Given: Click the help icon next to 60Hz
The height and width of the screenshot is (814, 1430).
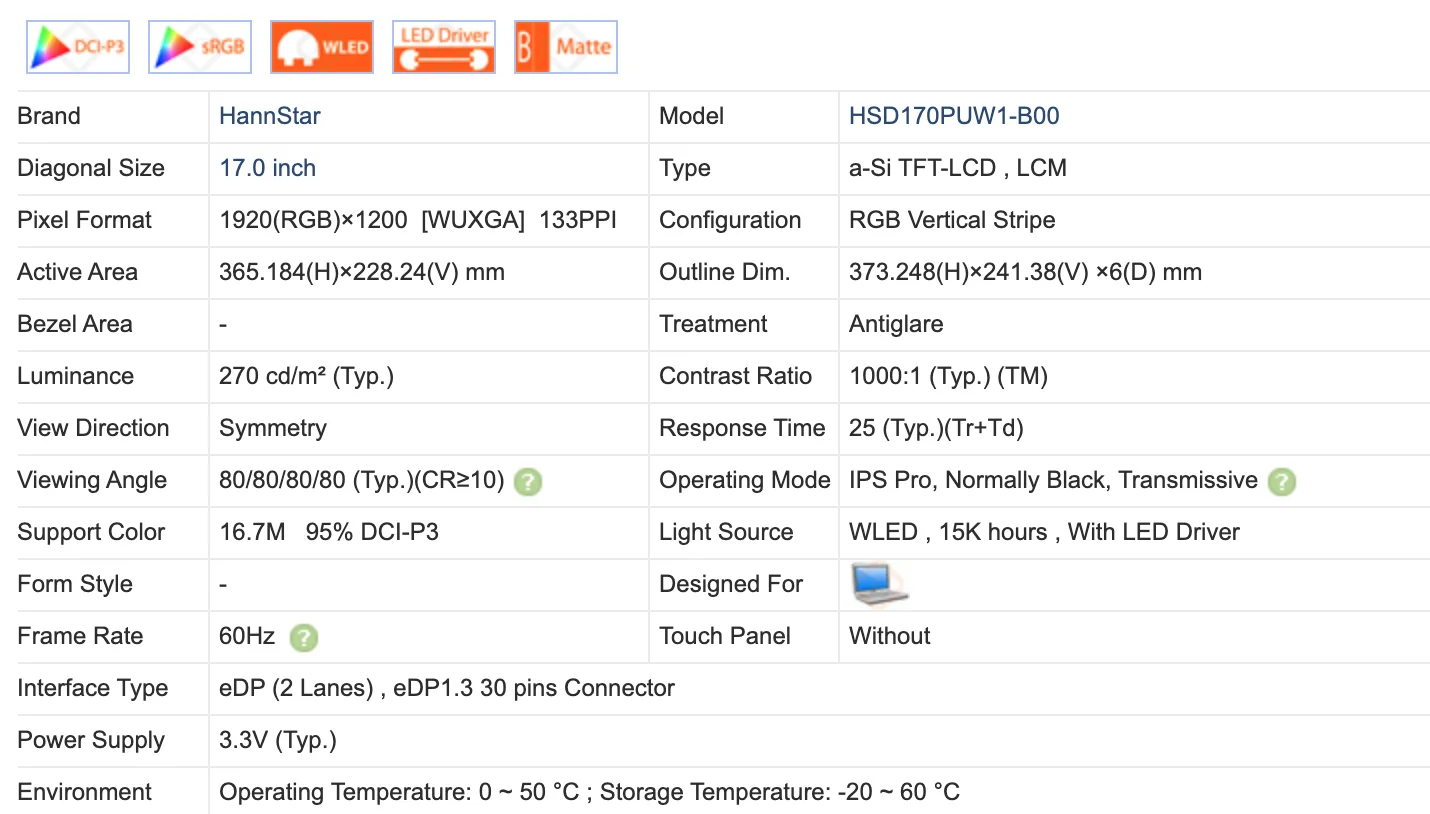Looking at the screenshot, I should point(304,638).
